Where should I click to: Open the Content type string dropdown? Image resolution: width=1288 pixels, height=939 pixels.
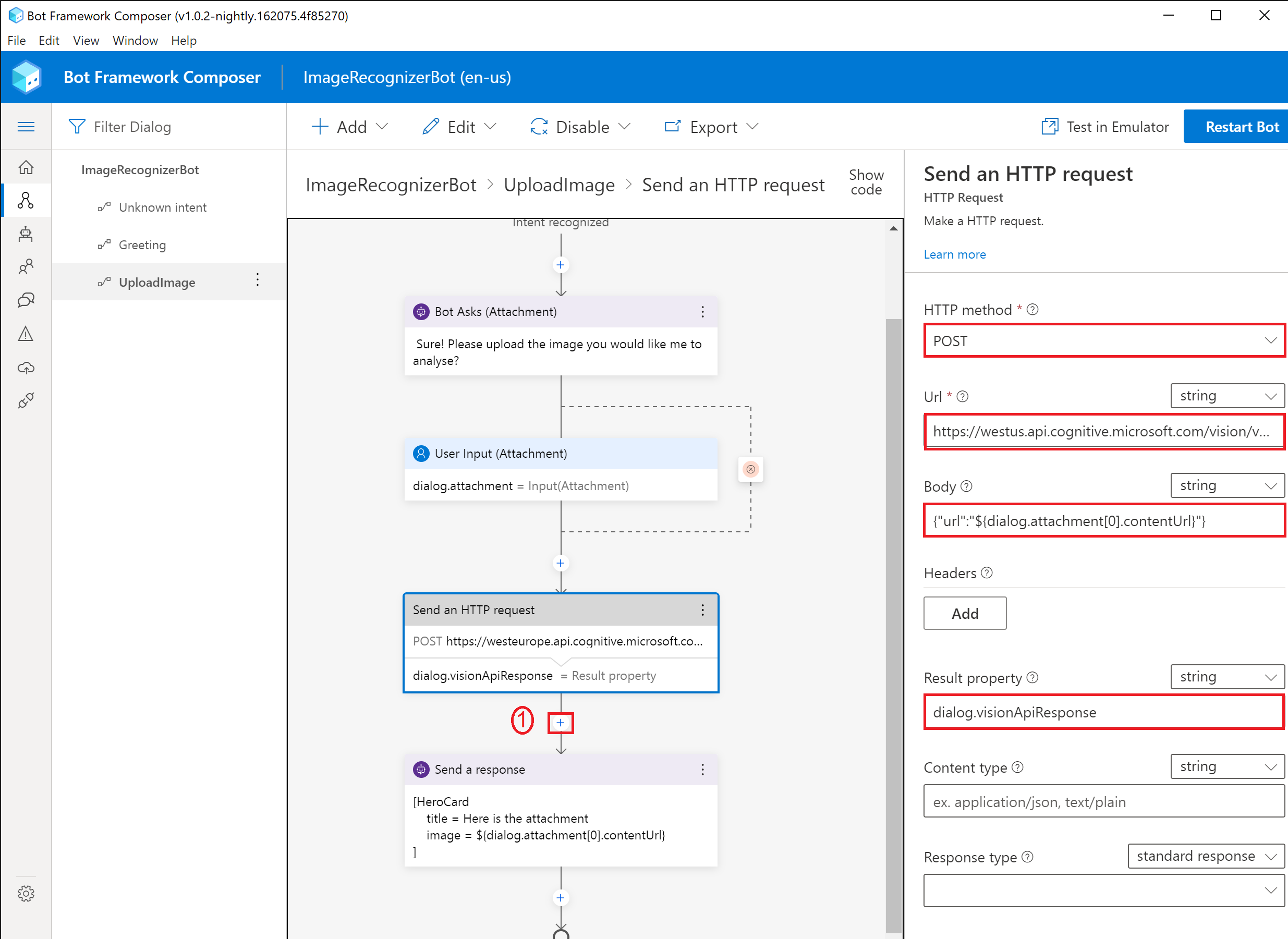pos(1228,767)
